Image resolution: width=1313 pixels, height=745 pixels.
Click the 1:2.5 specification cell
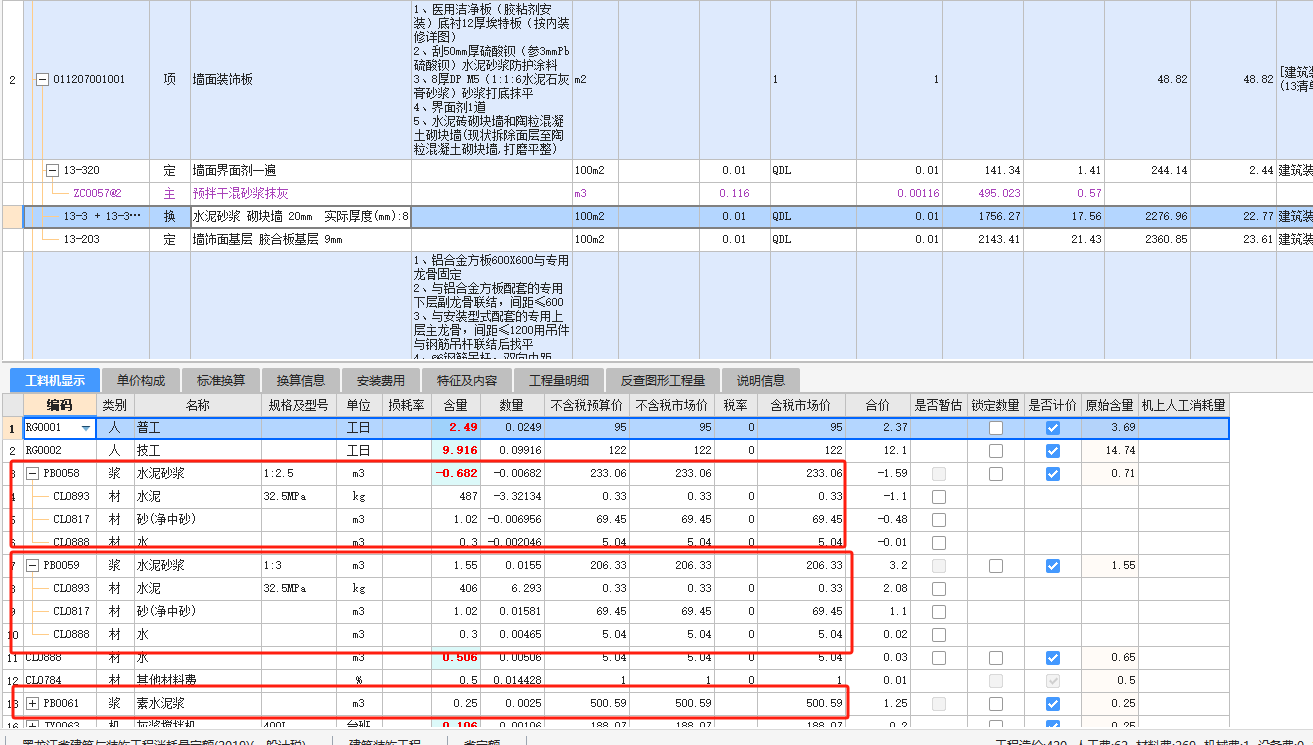[299, 474]
